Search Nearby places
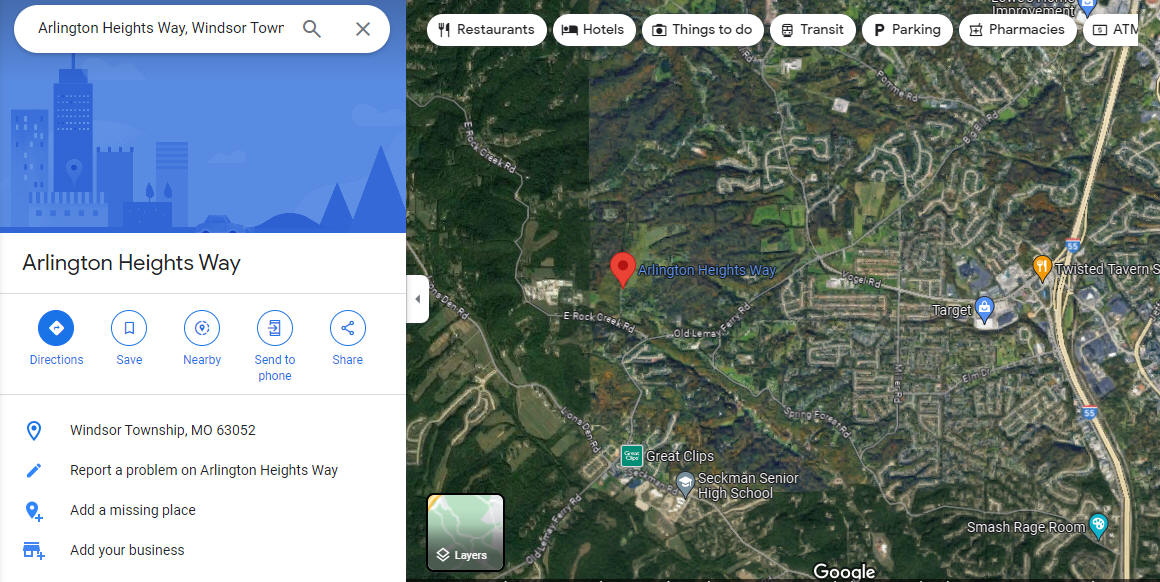 [x=202, y=328]
